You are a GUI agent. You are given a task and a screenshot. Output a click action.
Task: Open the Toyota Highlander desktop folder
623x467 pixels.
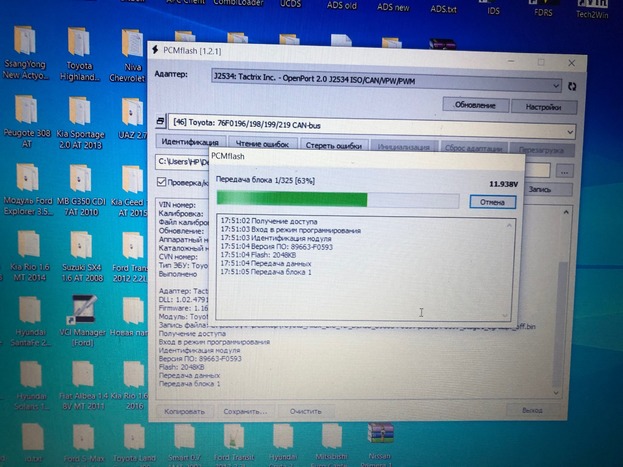[x=80, y=48]
